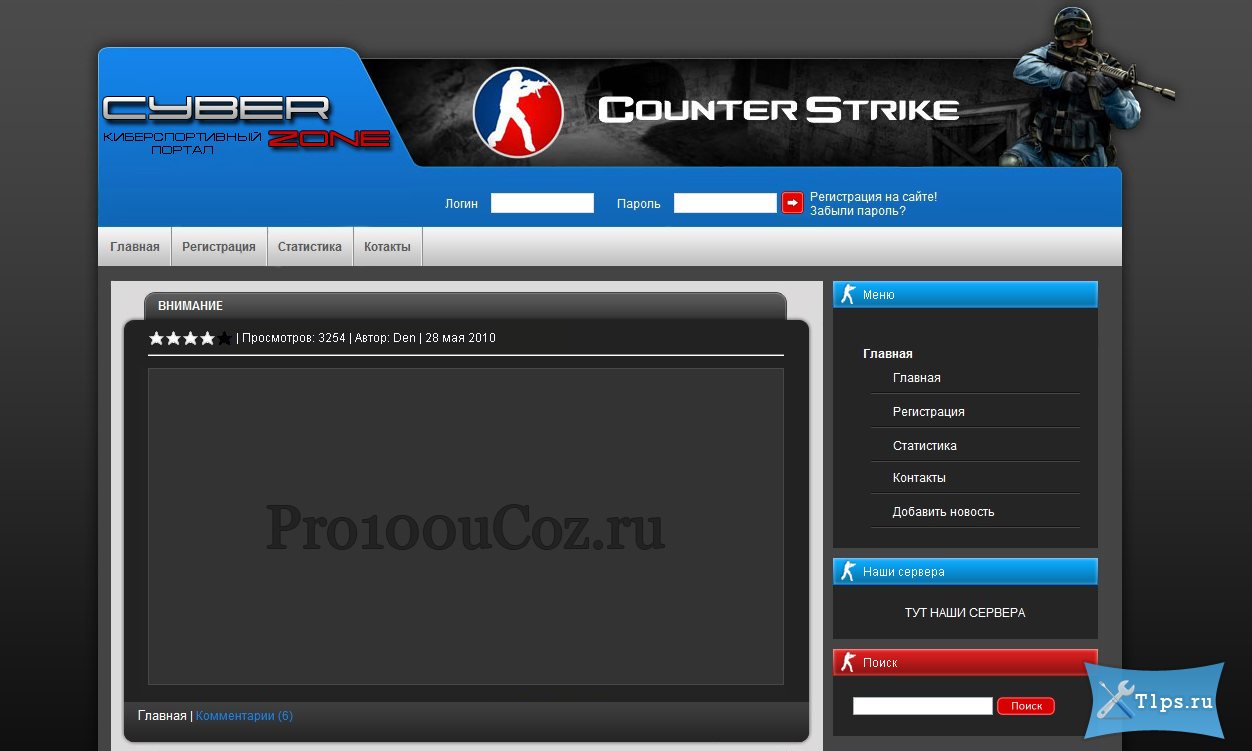
Task: Click the runner icon beside Поиск header
Action: click(x=848, y=662)
